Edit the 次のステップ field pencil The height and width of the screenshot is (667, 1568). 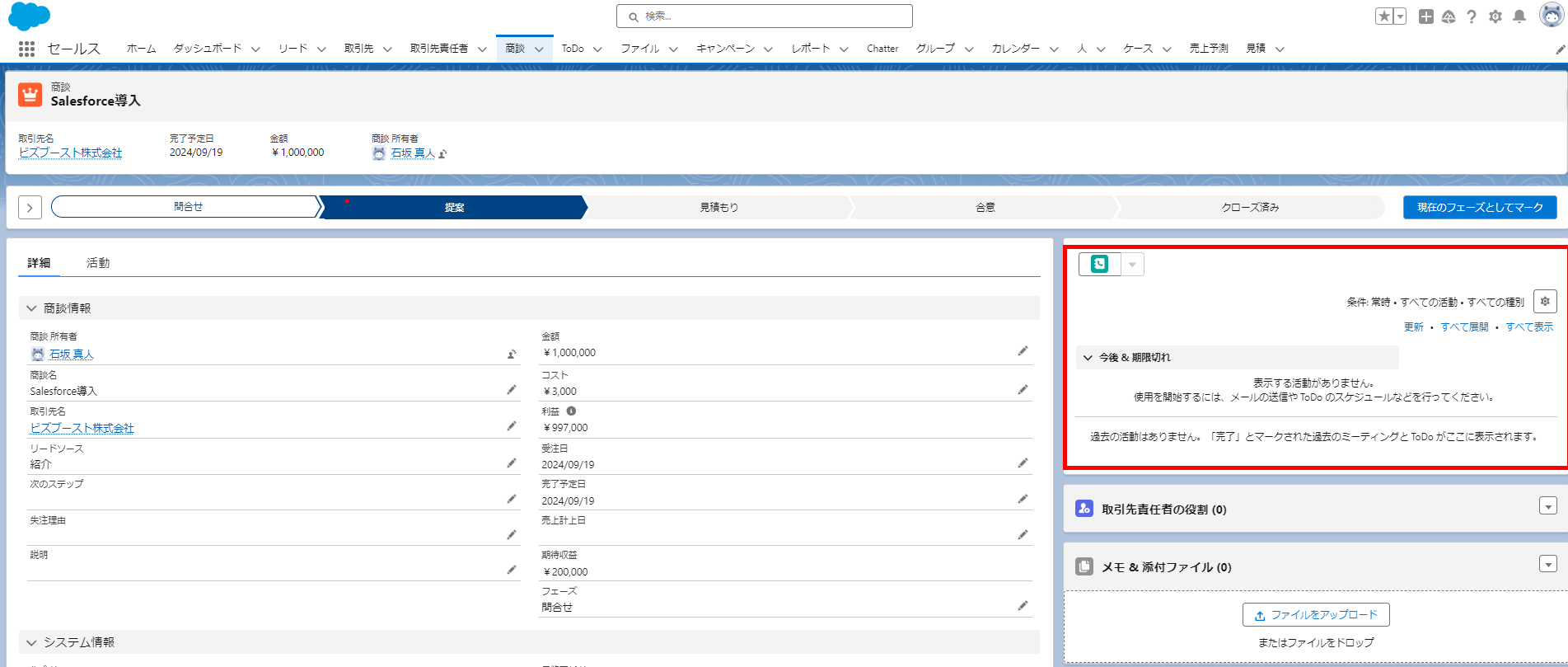(x=512, y=499)
